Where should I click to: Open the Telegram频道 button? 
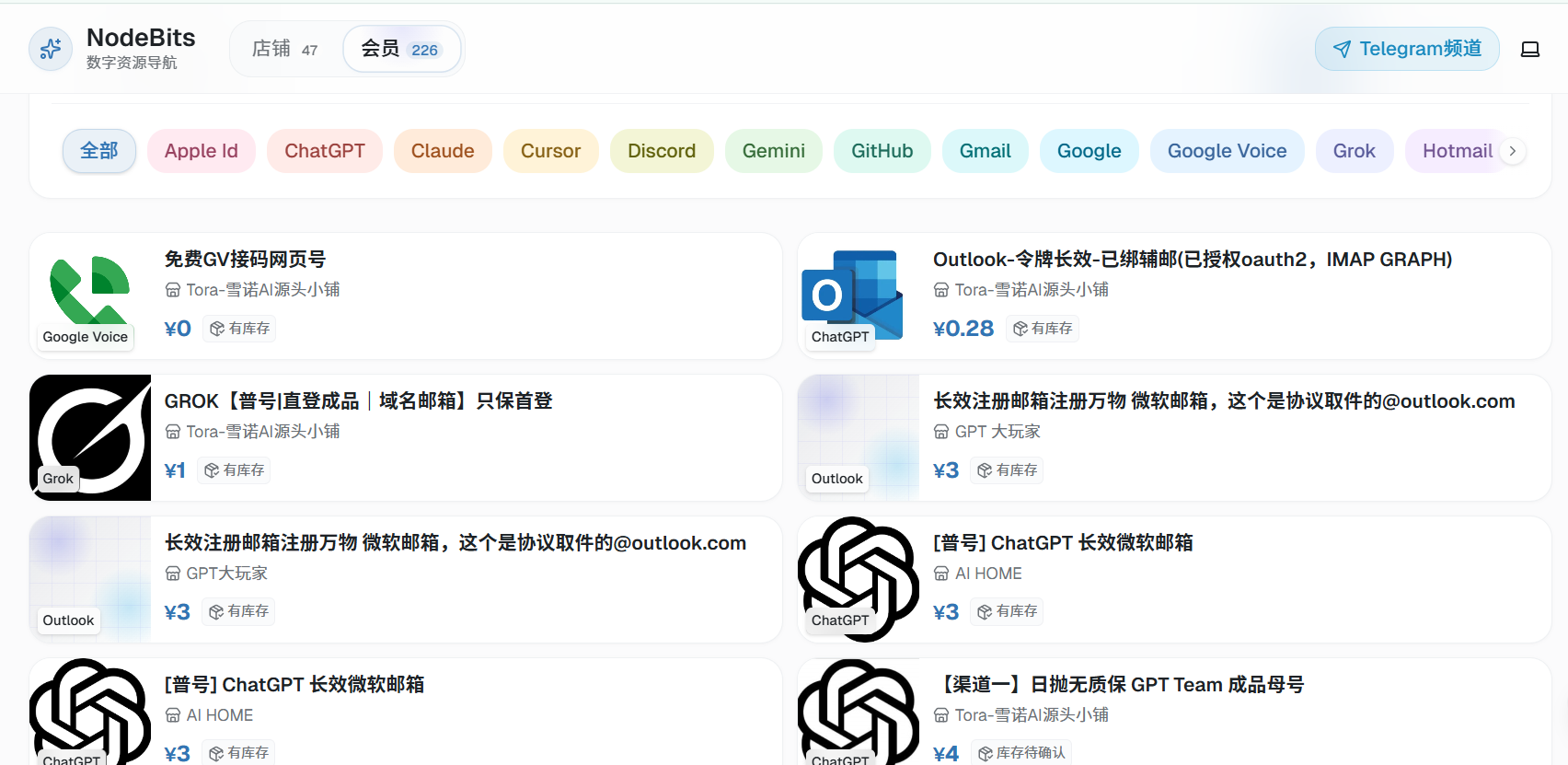(x=1406, y=49)
